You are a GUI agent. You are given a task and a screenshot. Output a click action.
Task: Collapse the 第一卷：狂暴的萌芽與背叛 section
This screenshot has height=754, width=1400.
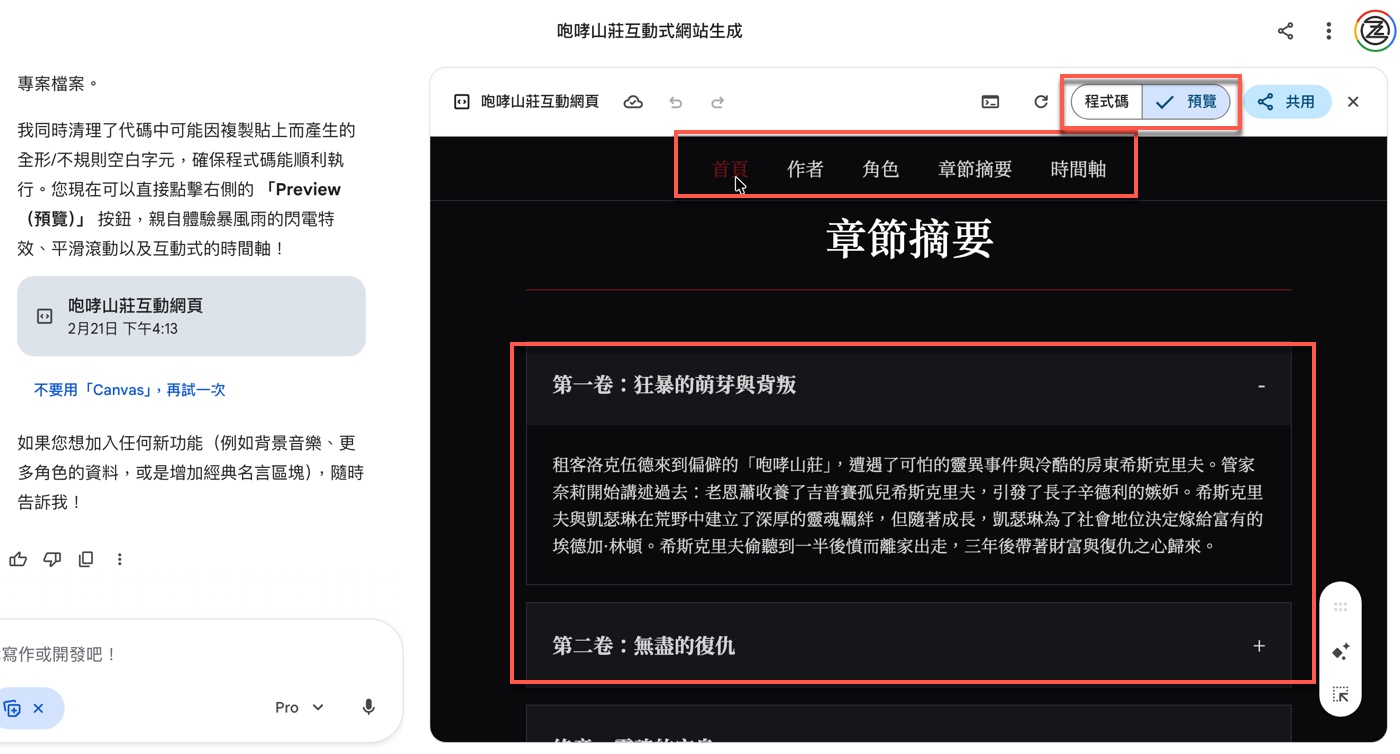click(x=1260, y=386)
